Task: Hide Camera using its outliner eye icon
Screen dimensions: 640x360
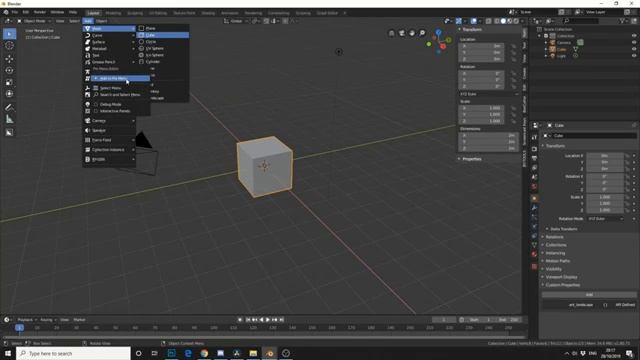Action: tap(634, 42)
